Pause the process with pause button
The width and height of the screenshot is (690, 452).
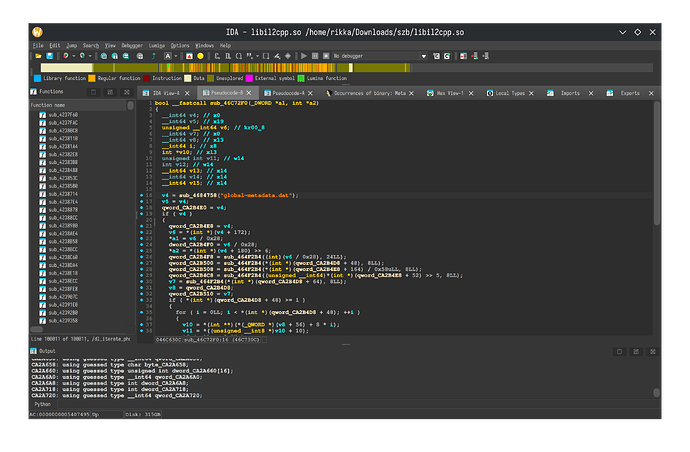[x=315, y=56]
